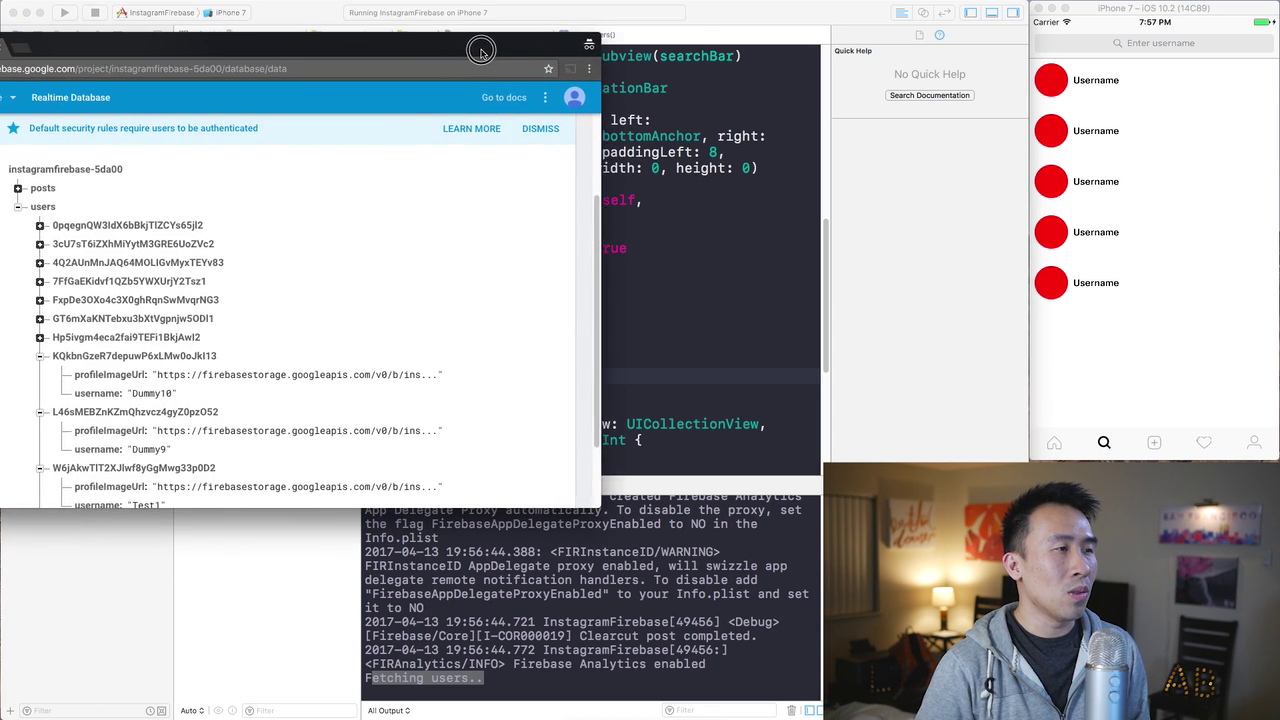
Task: Expand user 4Q2AUnMnJAQ64MOLIGvMyxTEYv83
Action: tap(40, 263)
